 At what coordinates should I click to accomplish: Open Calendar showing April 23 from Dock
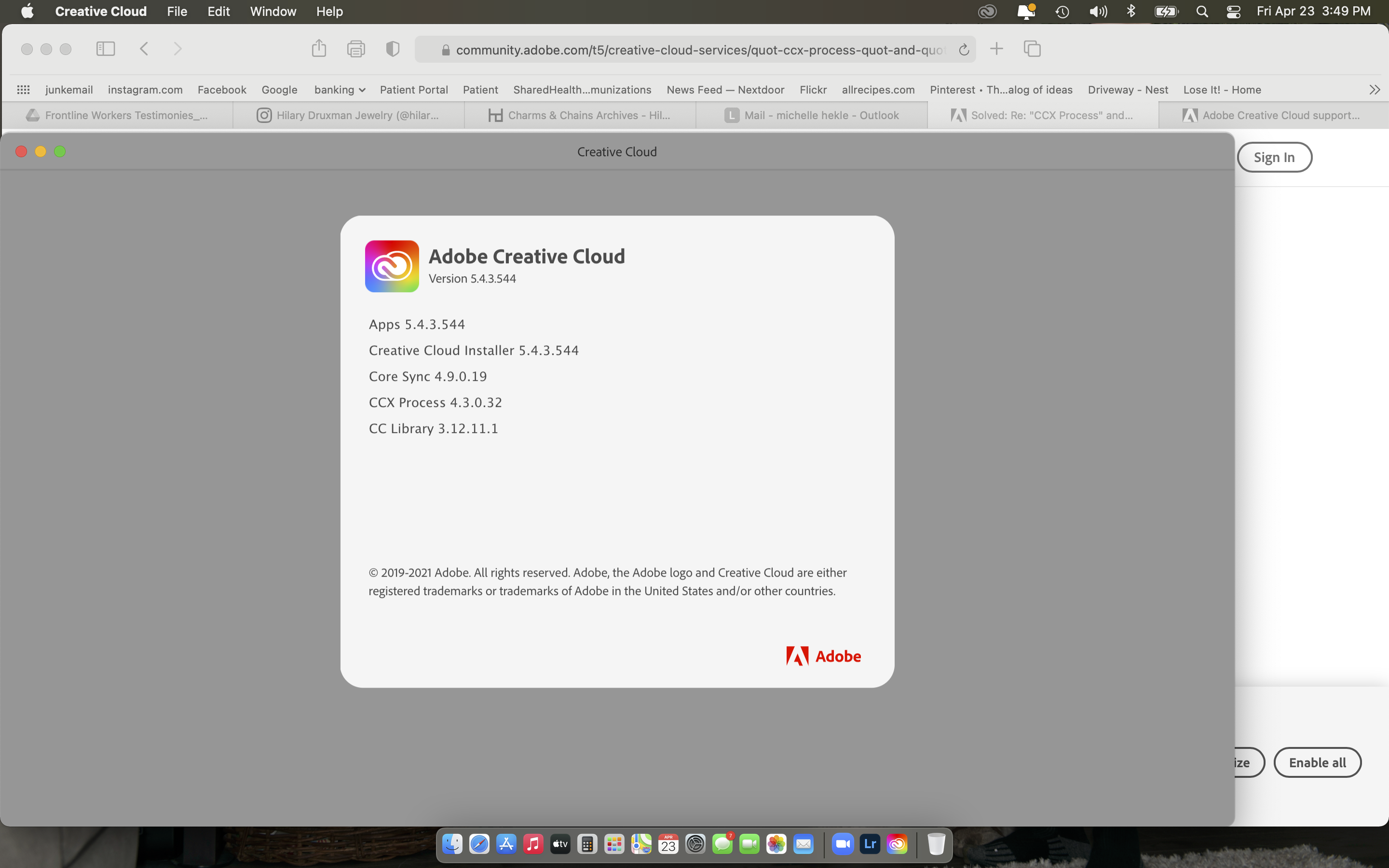667,844
